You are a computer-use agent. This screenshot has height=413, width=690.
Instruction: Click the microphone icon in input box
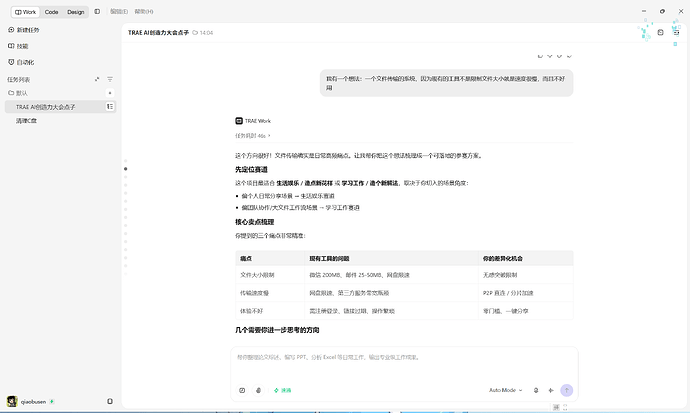tap(536, 390)
